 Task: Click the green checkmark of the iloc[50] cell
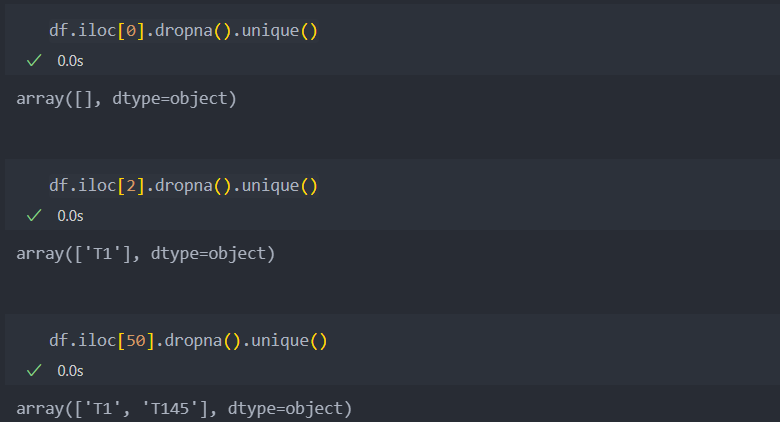coord(34,371)
